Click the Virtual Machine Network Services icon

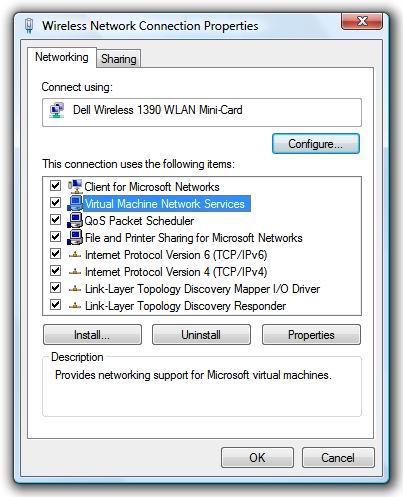point(75,203)
